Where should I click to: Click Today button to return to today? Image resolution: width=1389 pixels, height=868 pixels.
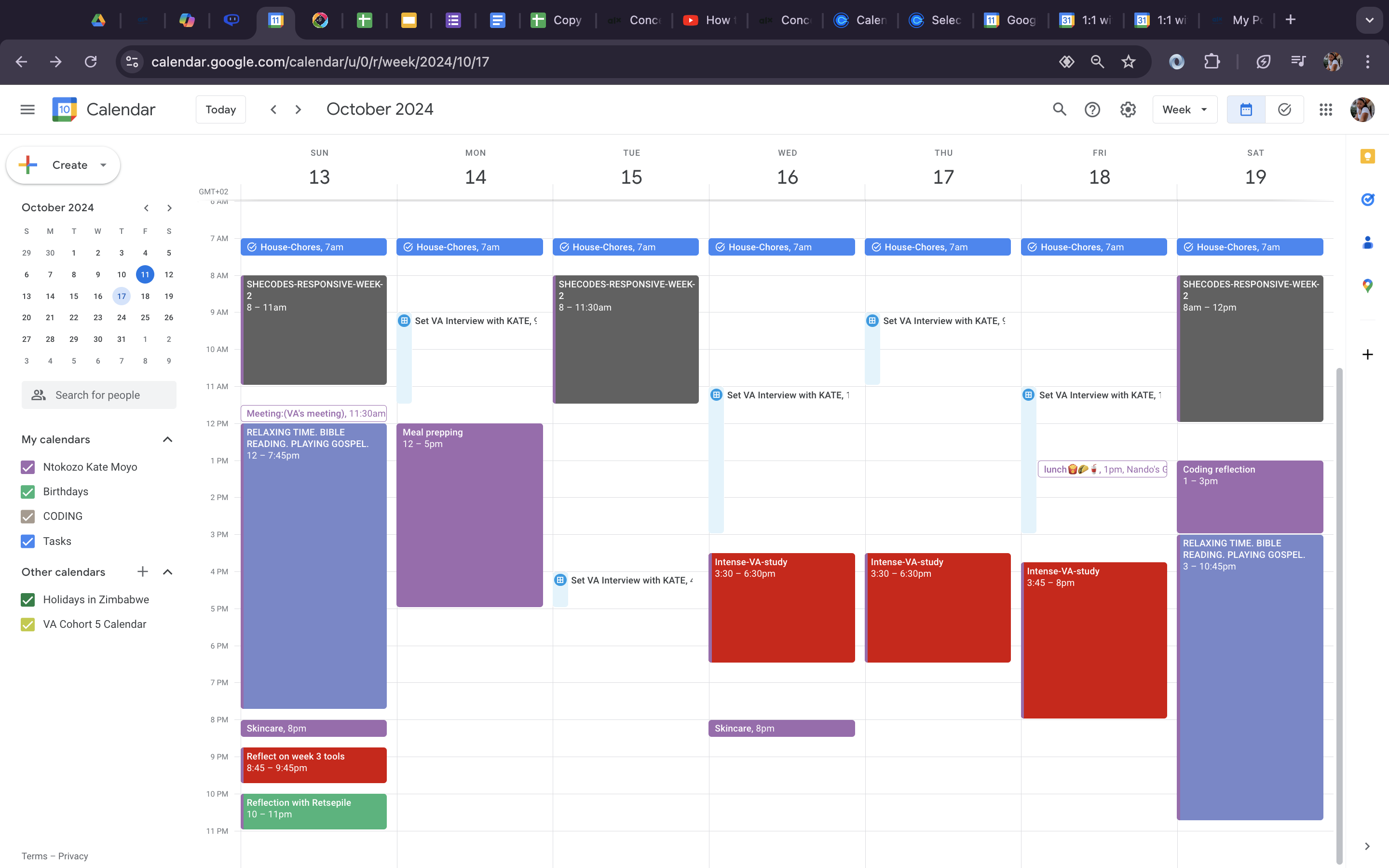pyautogui.click(x=220, y=109)
